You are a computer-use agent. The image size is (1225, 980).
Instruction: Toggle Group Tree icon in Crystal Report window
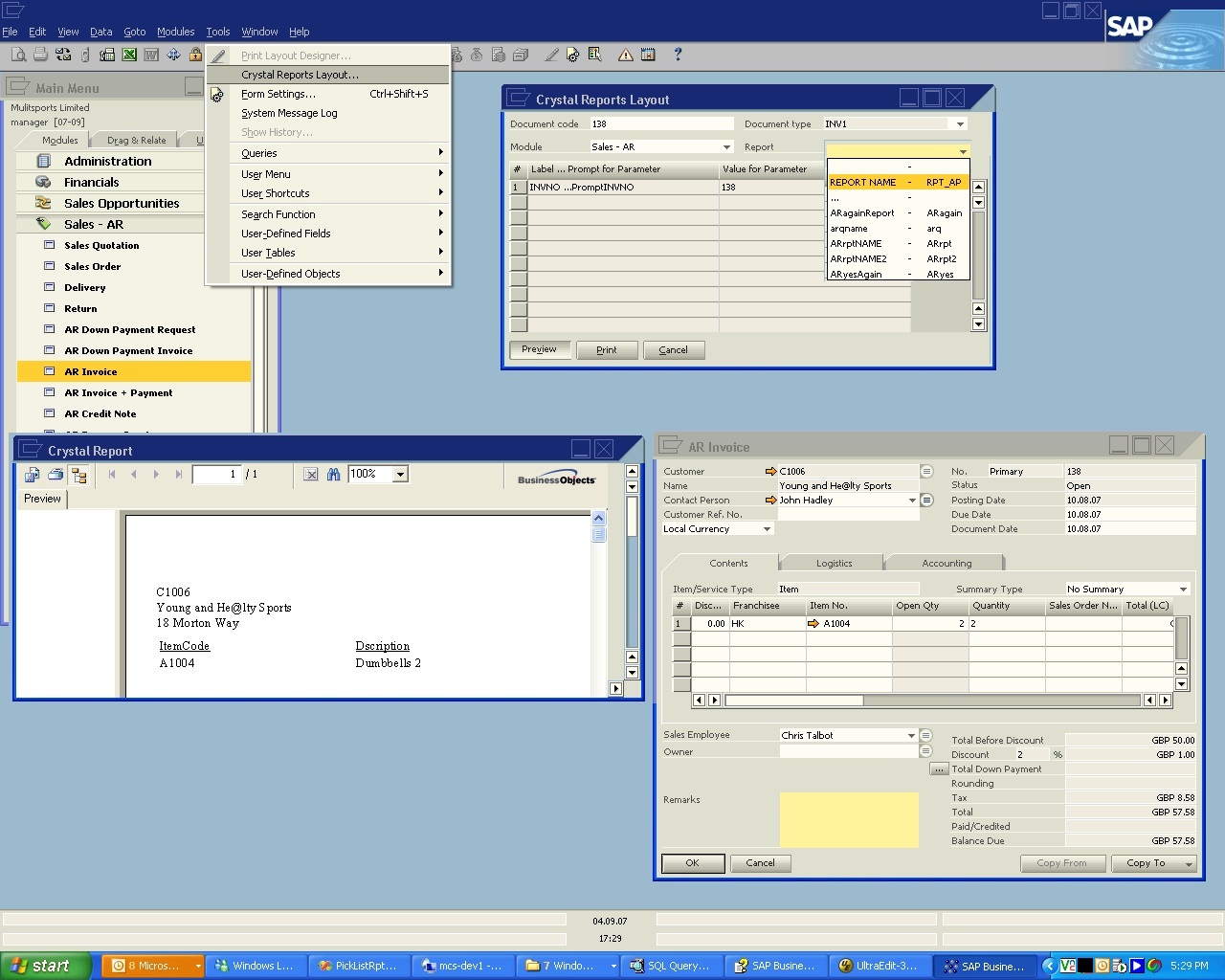click(78, 474)
